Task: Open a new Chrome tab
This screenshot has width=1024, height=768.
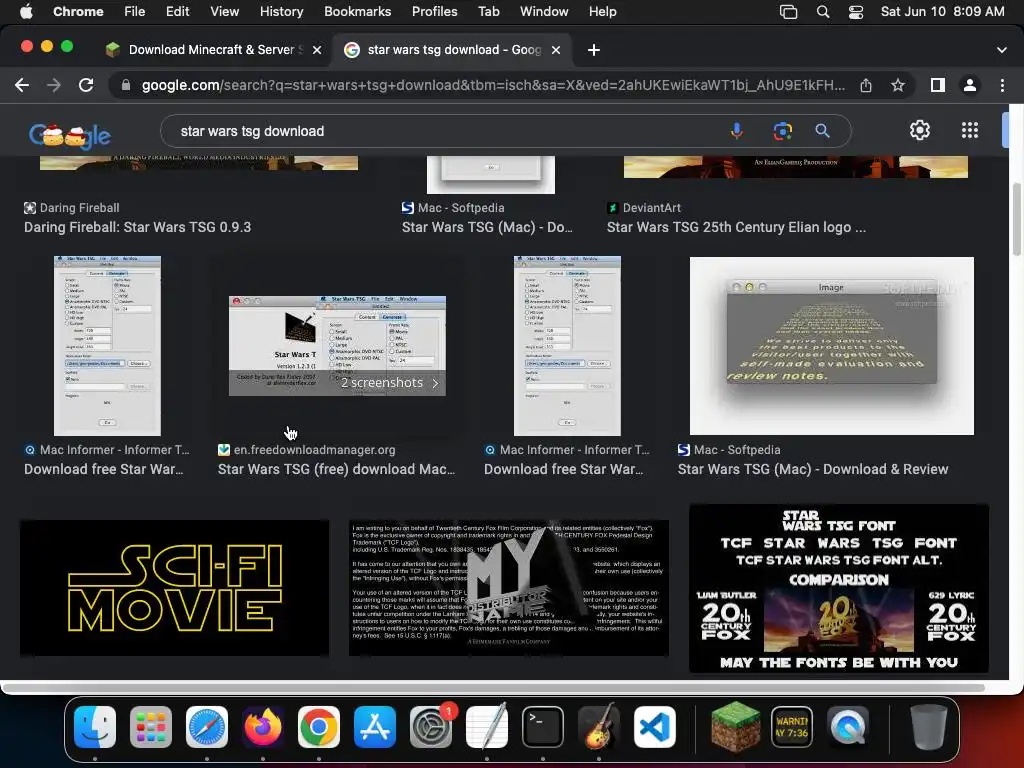Action: [x=594, y=50]
